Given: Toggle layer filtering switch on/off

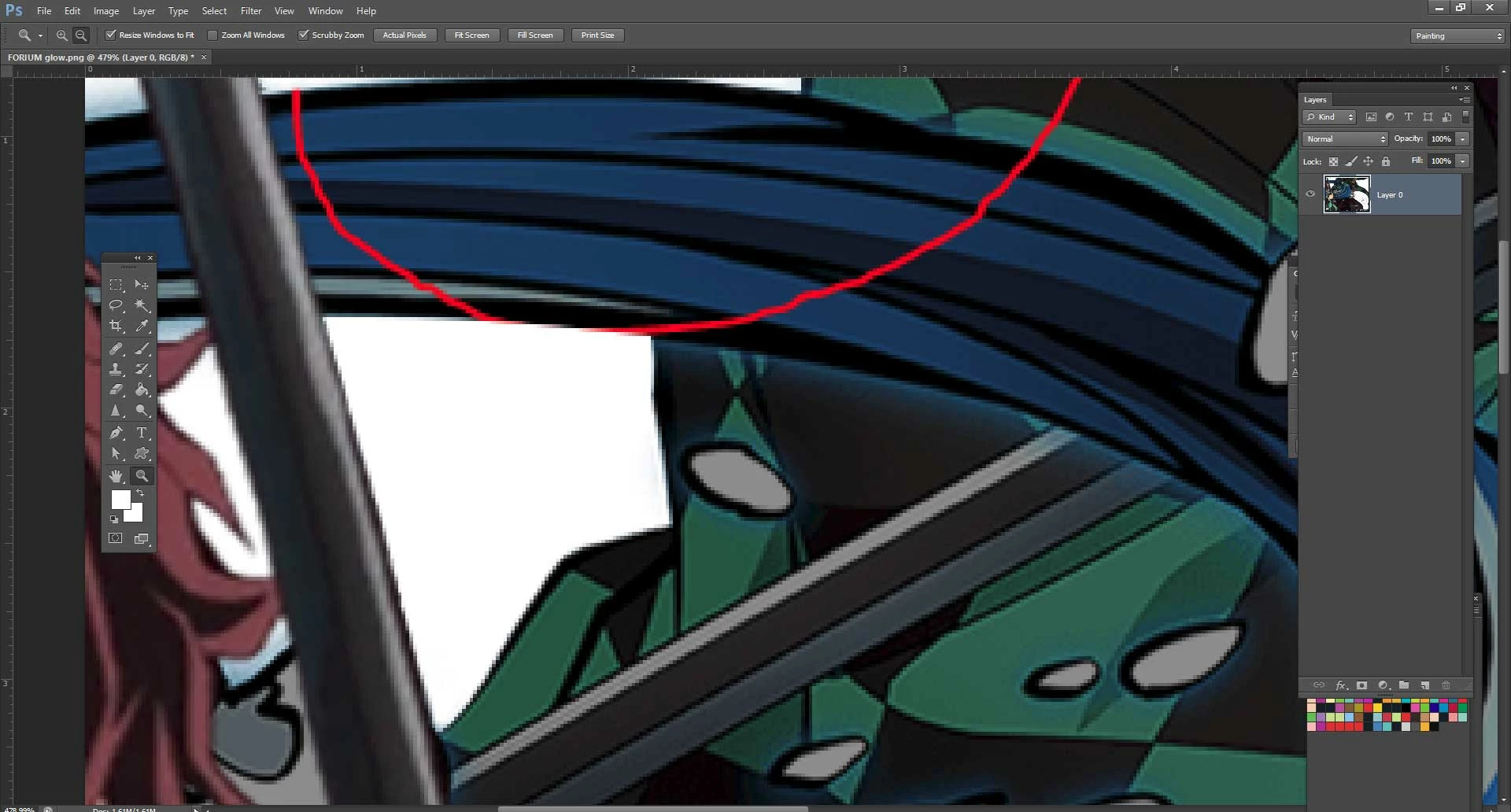Looking at the screenshot, I should coord(1465,116).
